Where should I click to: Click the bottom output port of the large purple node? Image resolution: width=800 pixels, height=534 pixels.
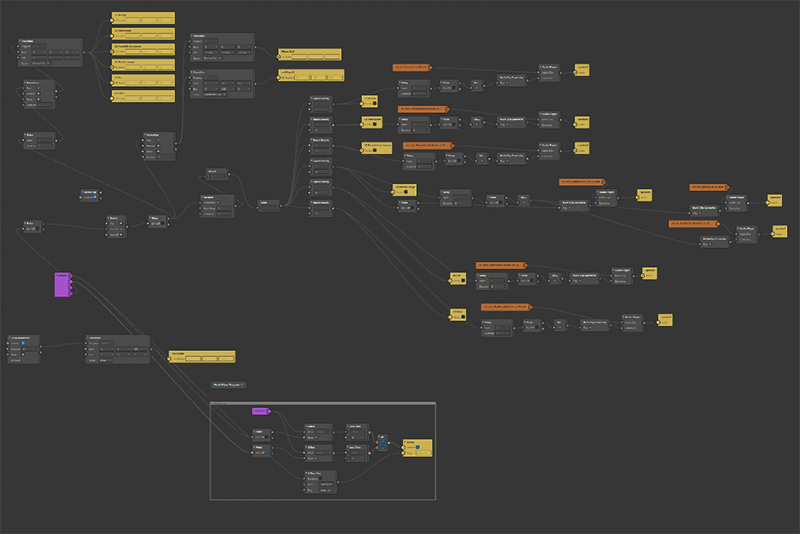tap(70, 293)
